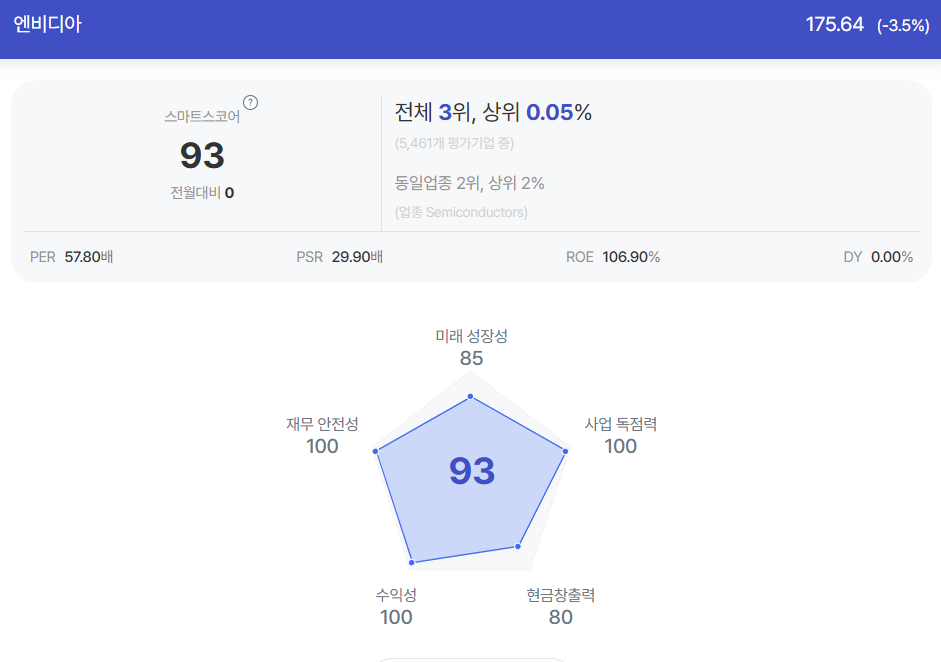
Task: Select the 엔비디아 title in header
Action: tap(47, 24)
